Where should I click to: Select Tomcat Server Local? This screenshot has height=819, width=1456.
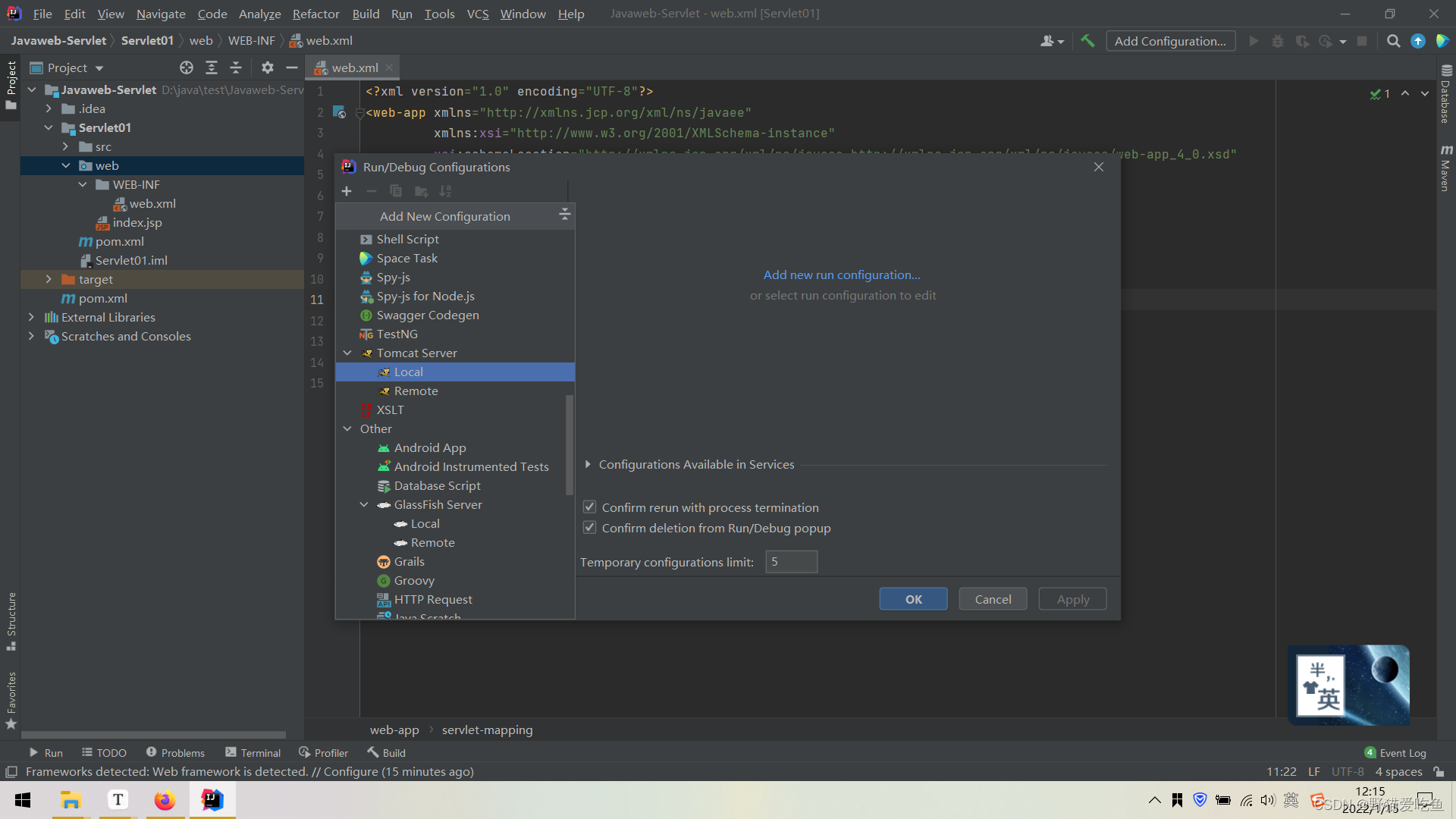[x=455, y=372]
